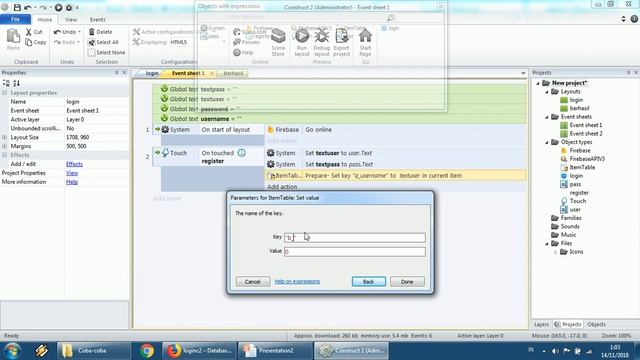The height and width of the screenshot is (360, 640).
Task: Click the Firebase icon in event 1 action
Action: (270, 129)
